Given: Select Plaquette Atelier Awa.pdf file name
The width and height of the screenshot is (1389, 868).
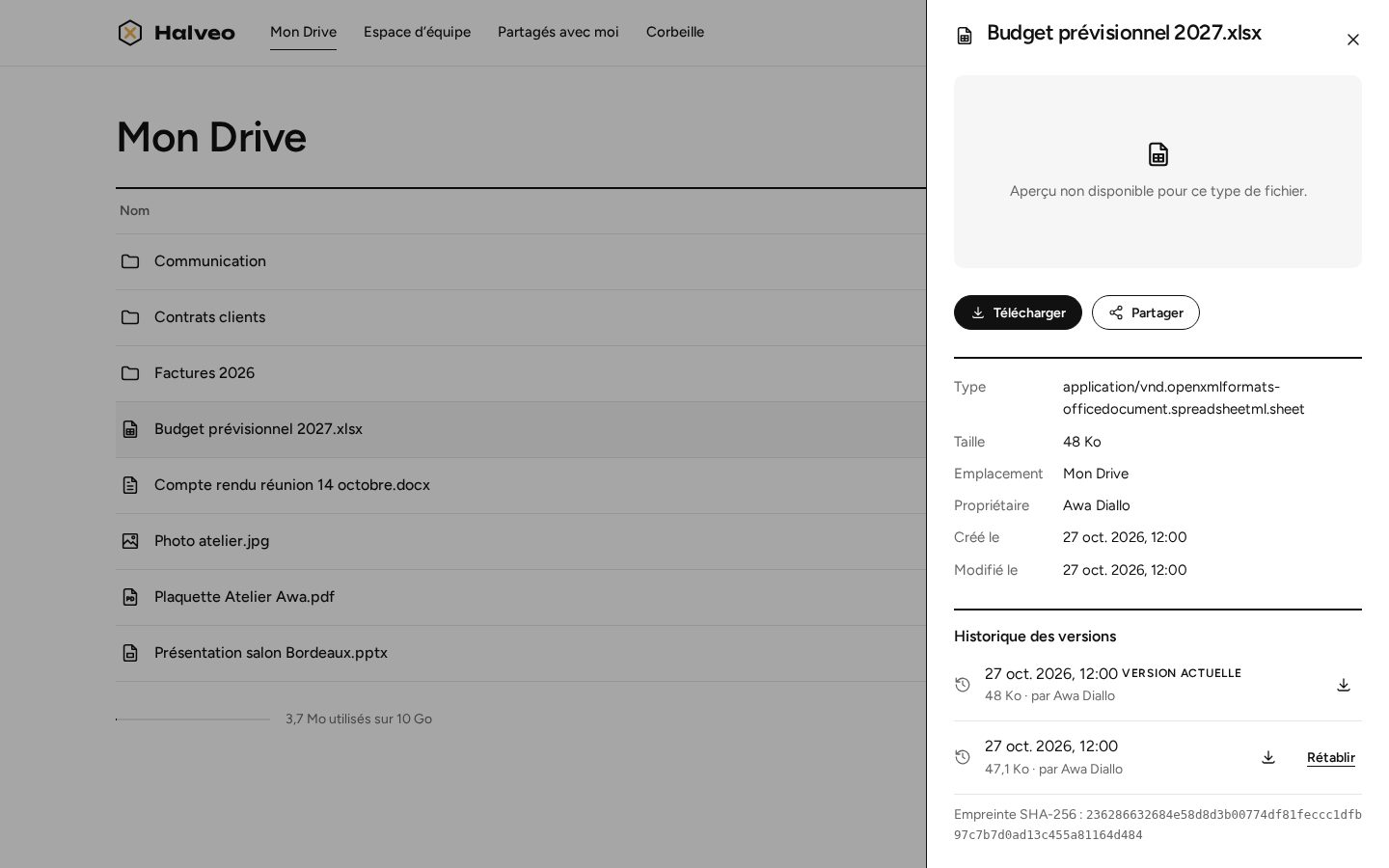Looking at the screenshot, I should (x=244, y=597).
